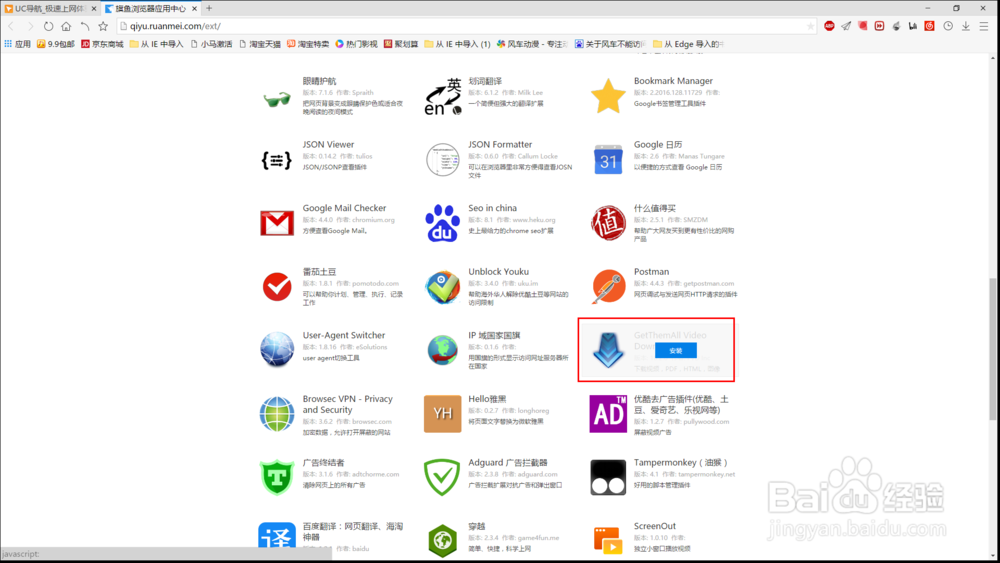Open the 9.9包邮 bookmark

(55, 44)
